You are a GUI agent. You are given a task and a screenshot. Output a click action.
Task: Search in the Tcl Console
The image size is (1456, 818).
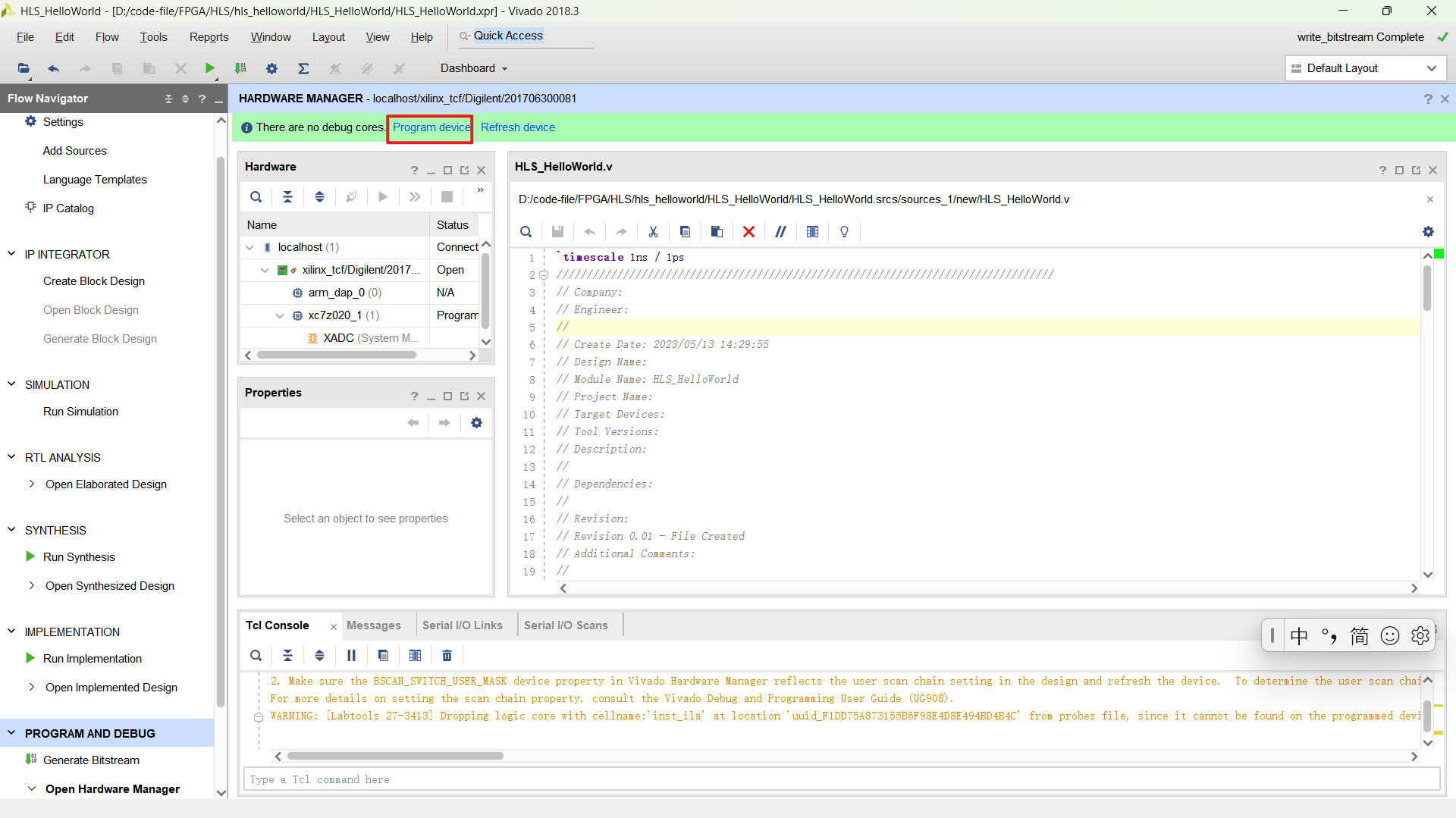256,656
